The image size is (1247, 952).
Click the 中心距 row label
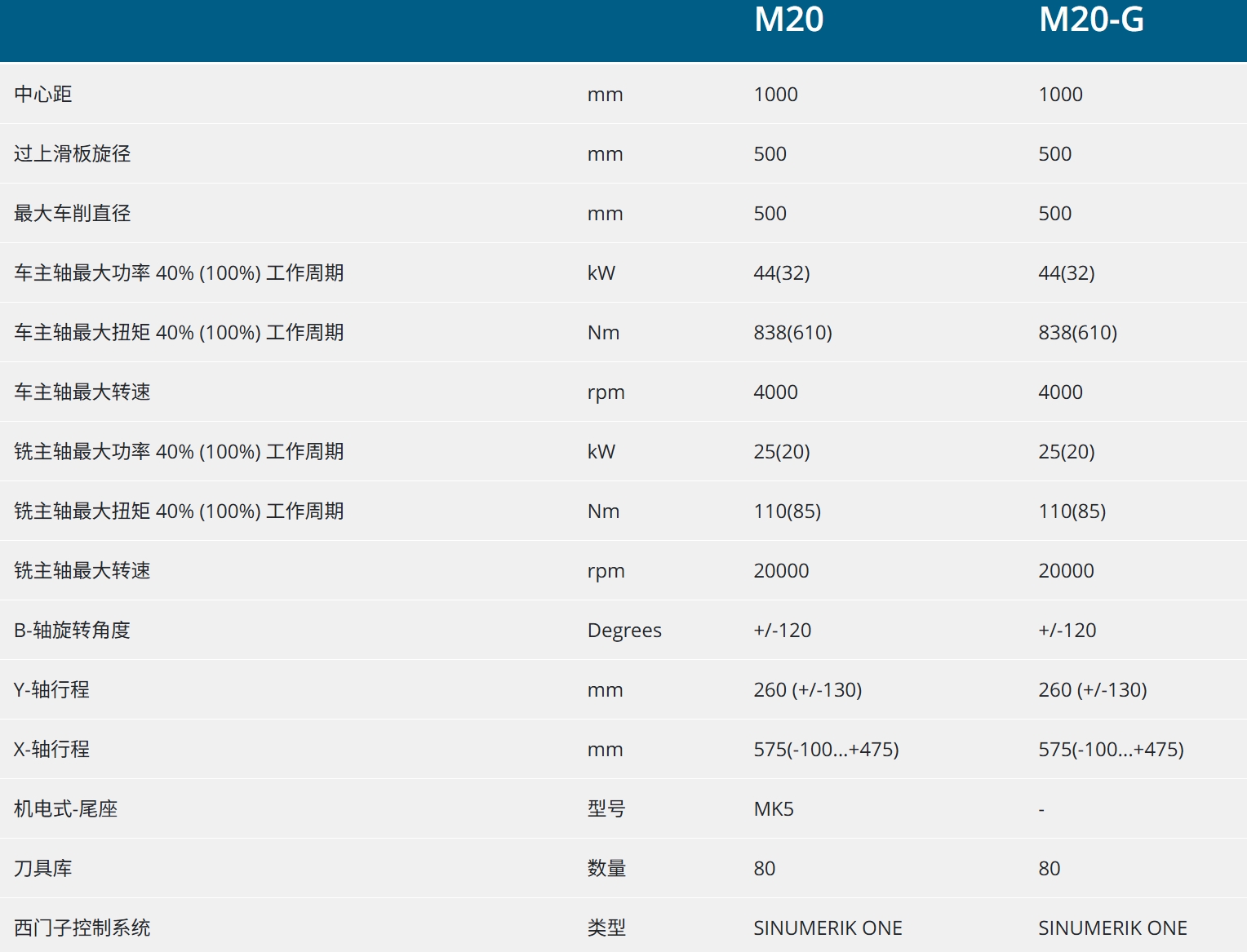[42, 94]
